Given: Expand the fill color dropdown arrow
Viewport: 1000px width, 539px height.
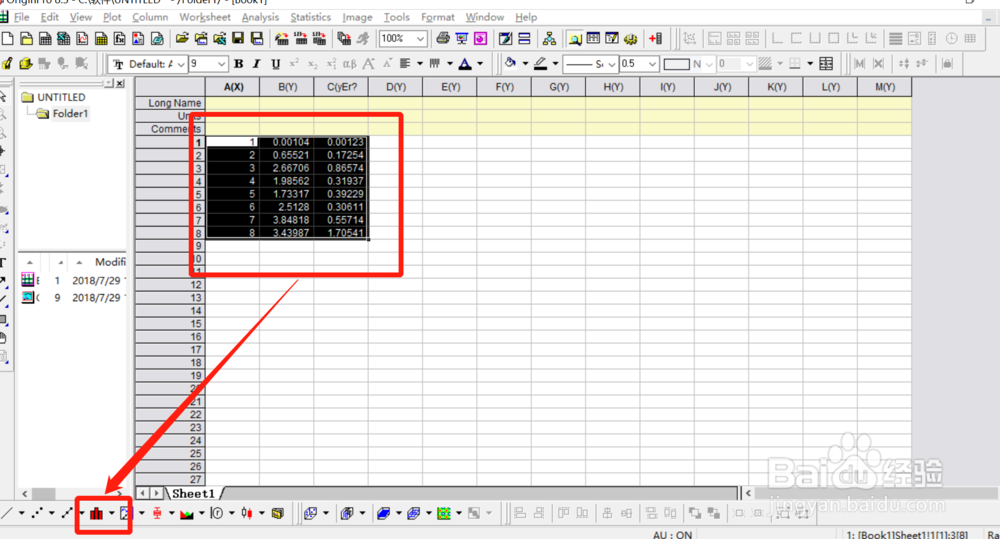Looking at the screenshot, I should (x=525, y=64).
